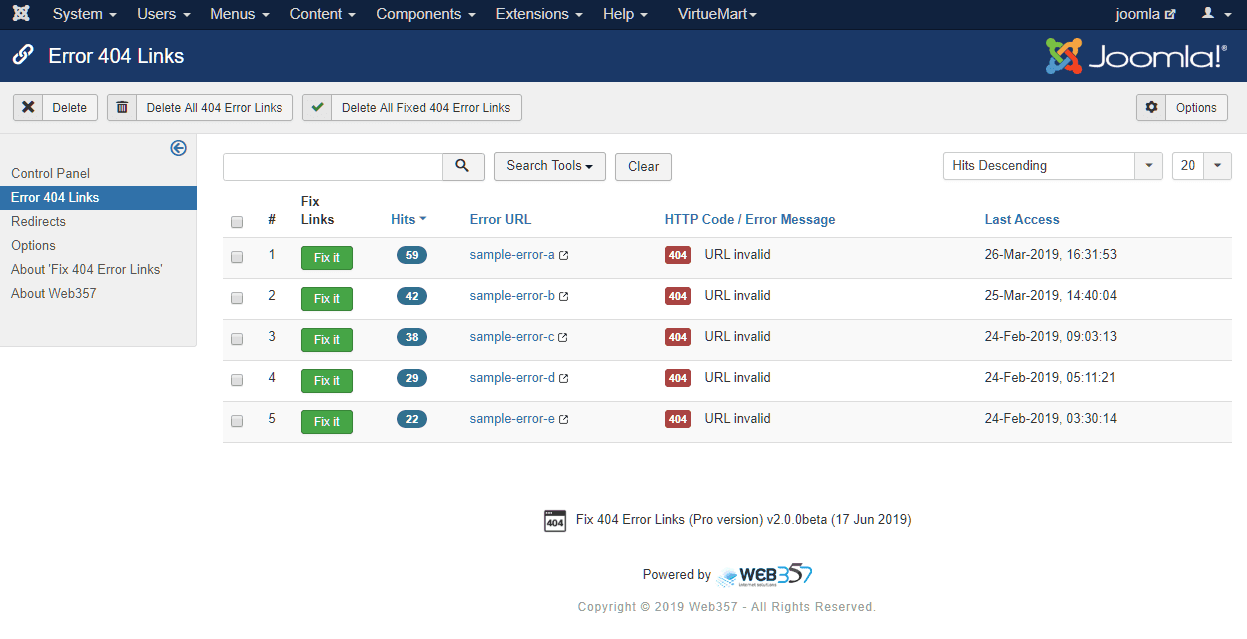Select the checkbox for sample-error-e row
The image size is (1247, 639).
point(237,421)
